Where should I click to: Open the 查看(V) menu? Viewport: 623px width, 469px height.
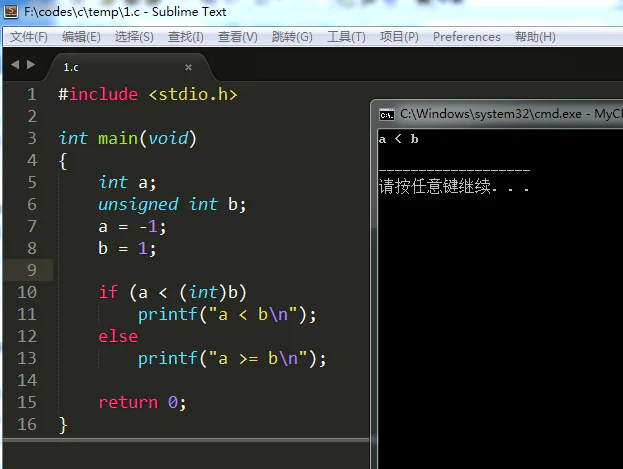238,37
